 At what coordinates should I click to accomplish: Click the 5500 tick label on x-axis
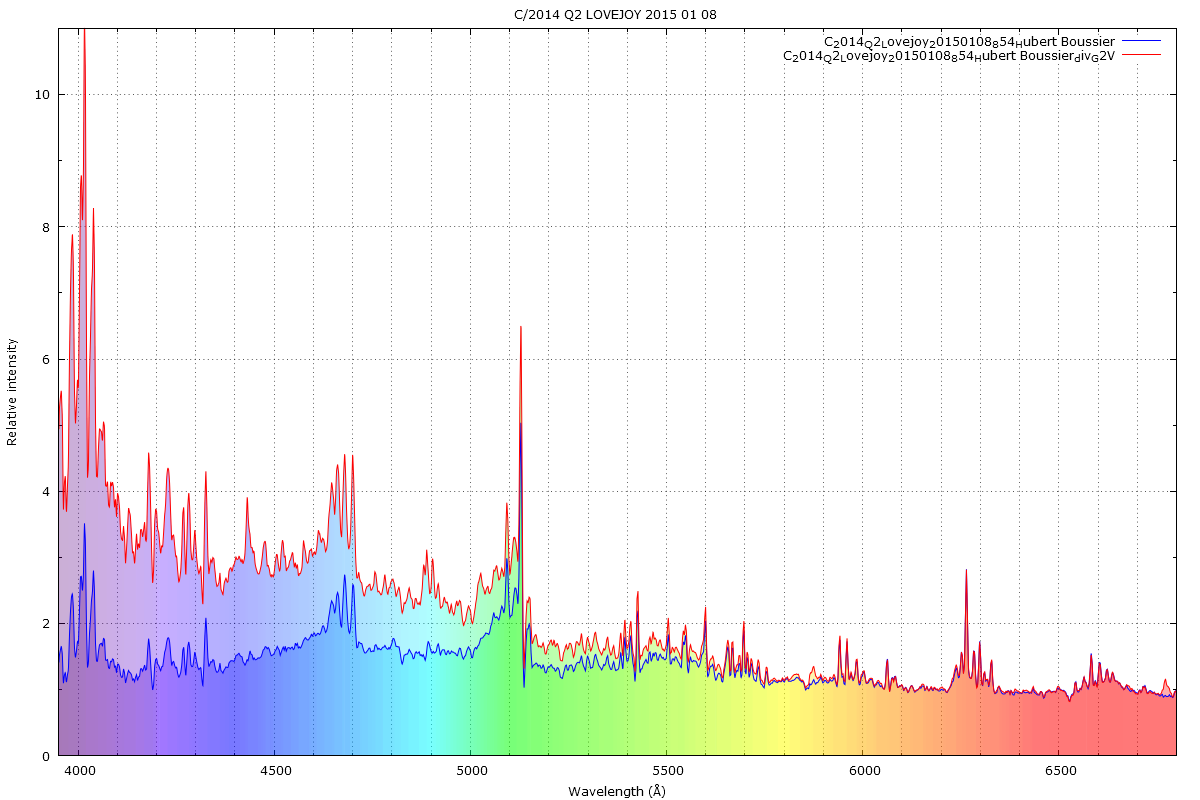pos(668,771)
